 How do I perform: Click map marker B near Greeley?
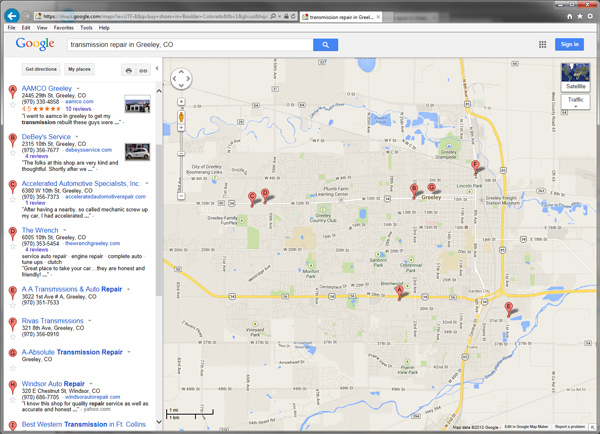click(414, 192)
